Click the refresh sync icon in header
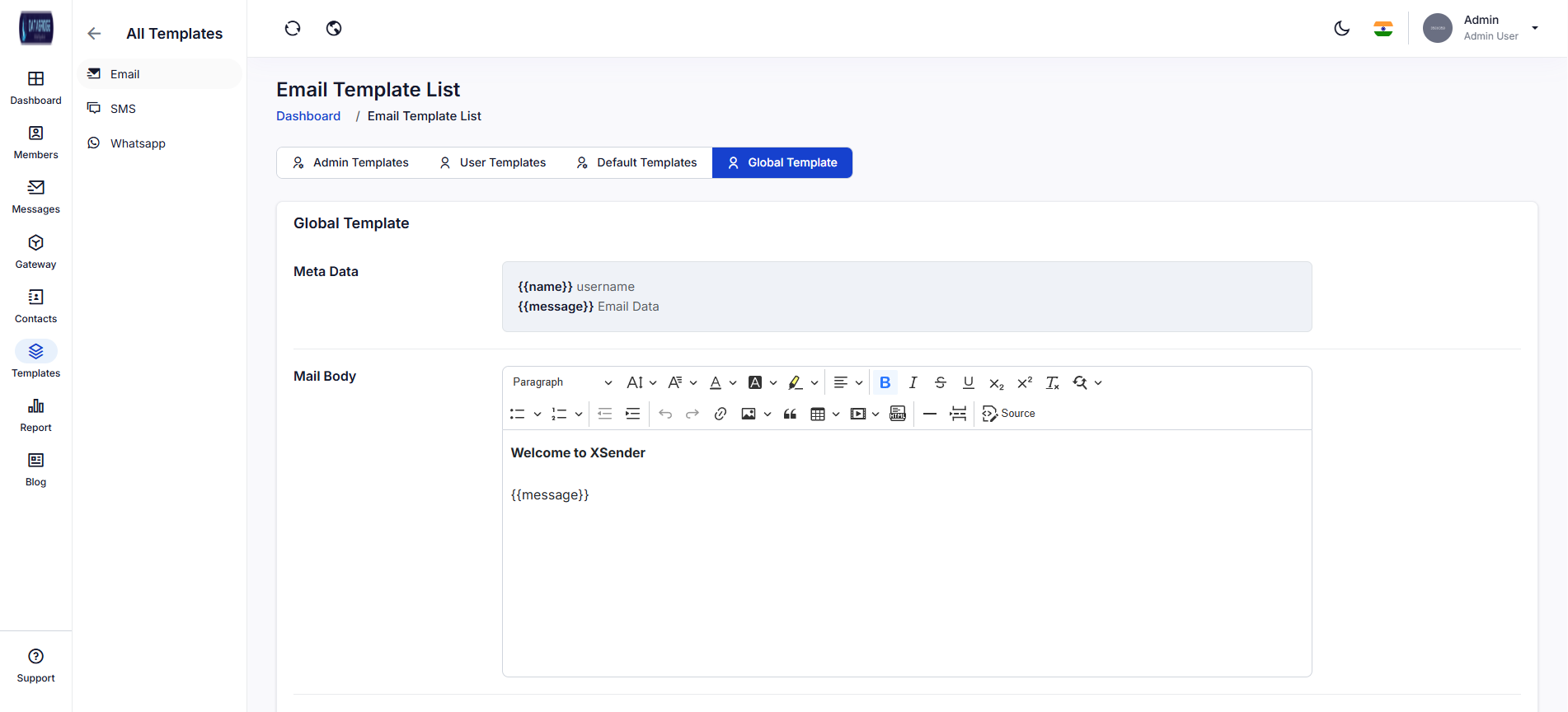This screenshot has height=712, width=1568. pos(293,29)
